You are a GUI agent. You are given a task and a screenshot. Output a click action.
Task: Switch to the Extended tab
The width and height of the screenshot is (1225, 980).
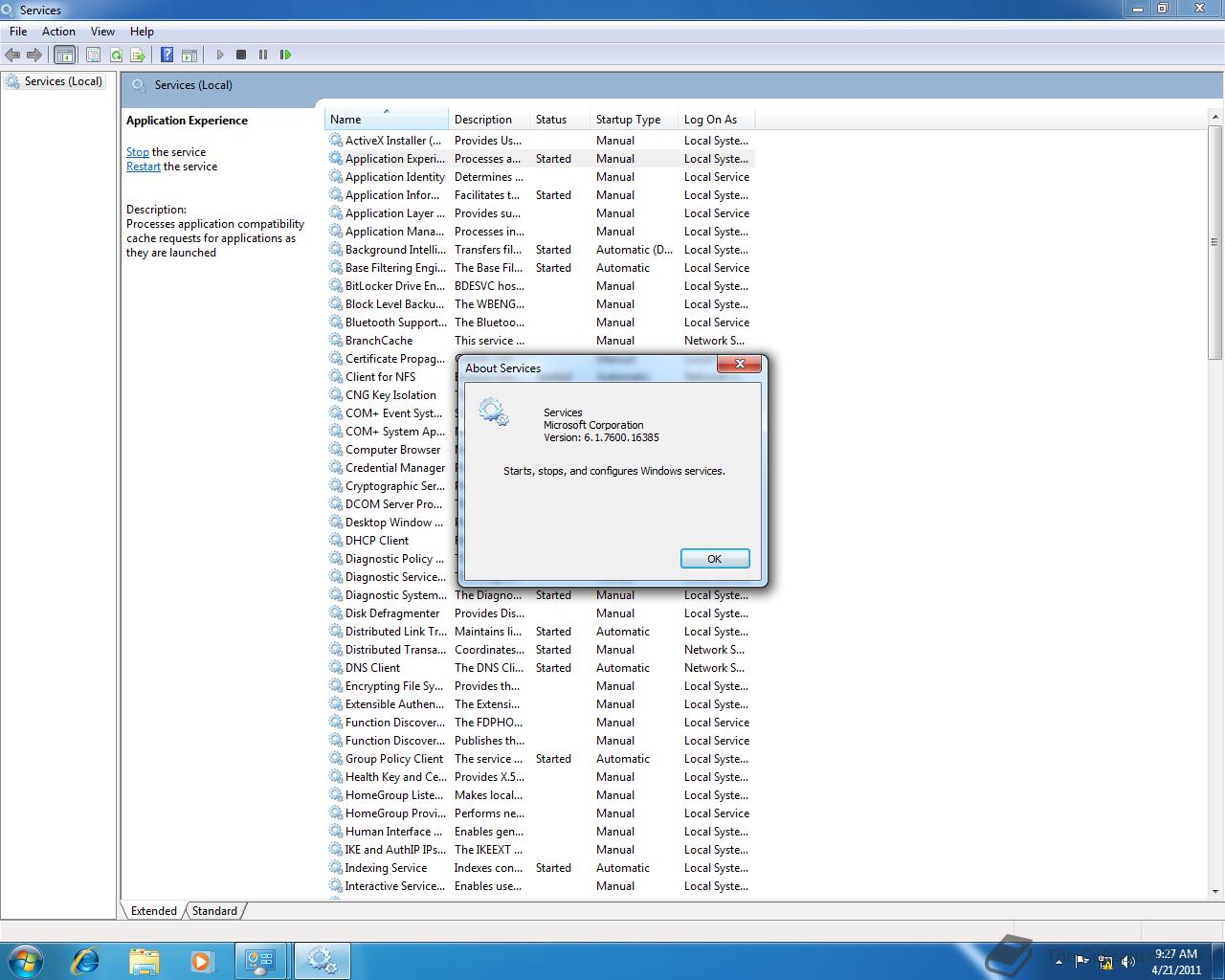click(153, 911)
